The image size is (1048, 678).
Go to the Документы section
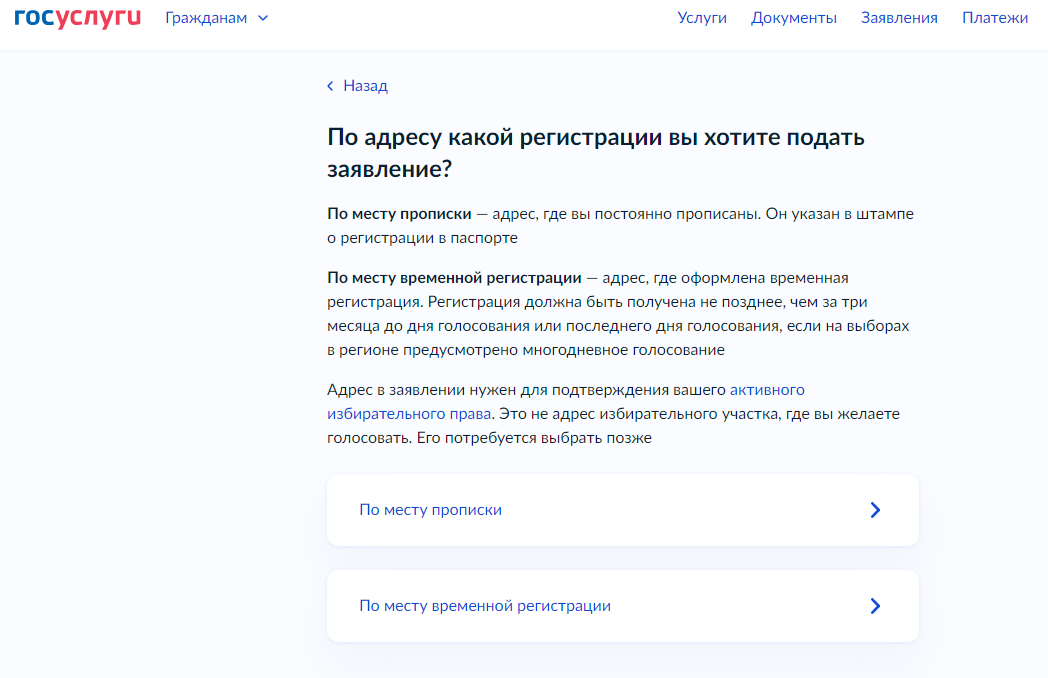(794, 18)
